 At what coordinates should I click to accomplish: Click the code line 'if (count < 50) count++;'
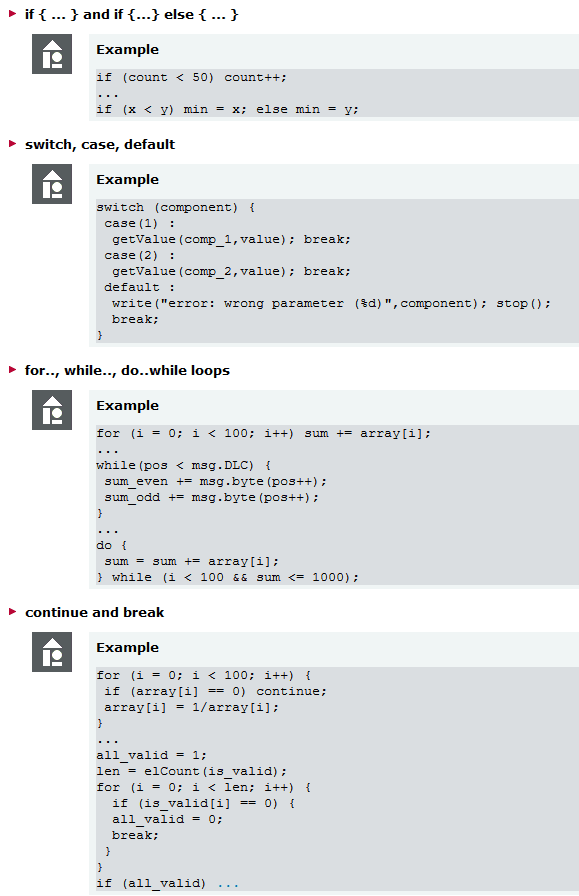[x=191, y=77]
